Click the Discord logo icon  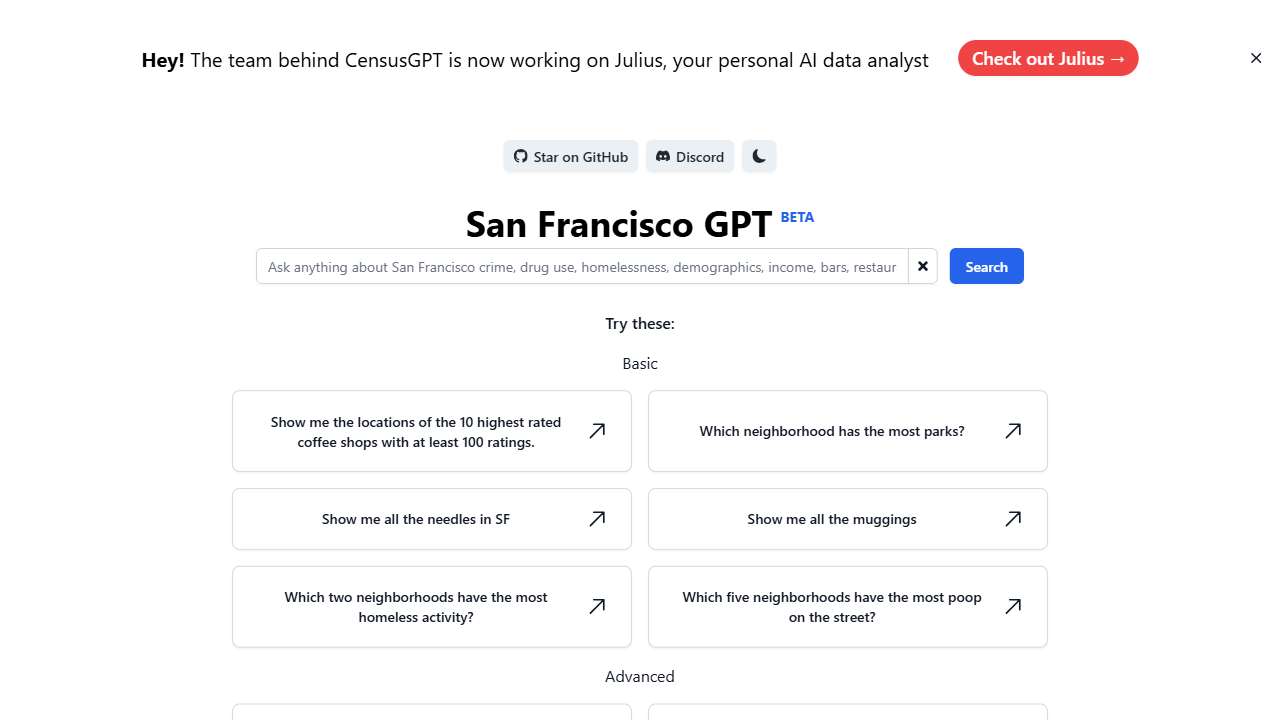tap(662, 156)
